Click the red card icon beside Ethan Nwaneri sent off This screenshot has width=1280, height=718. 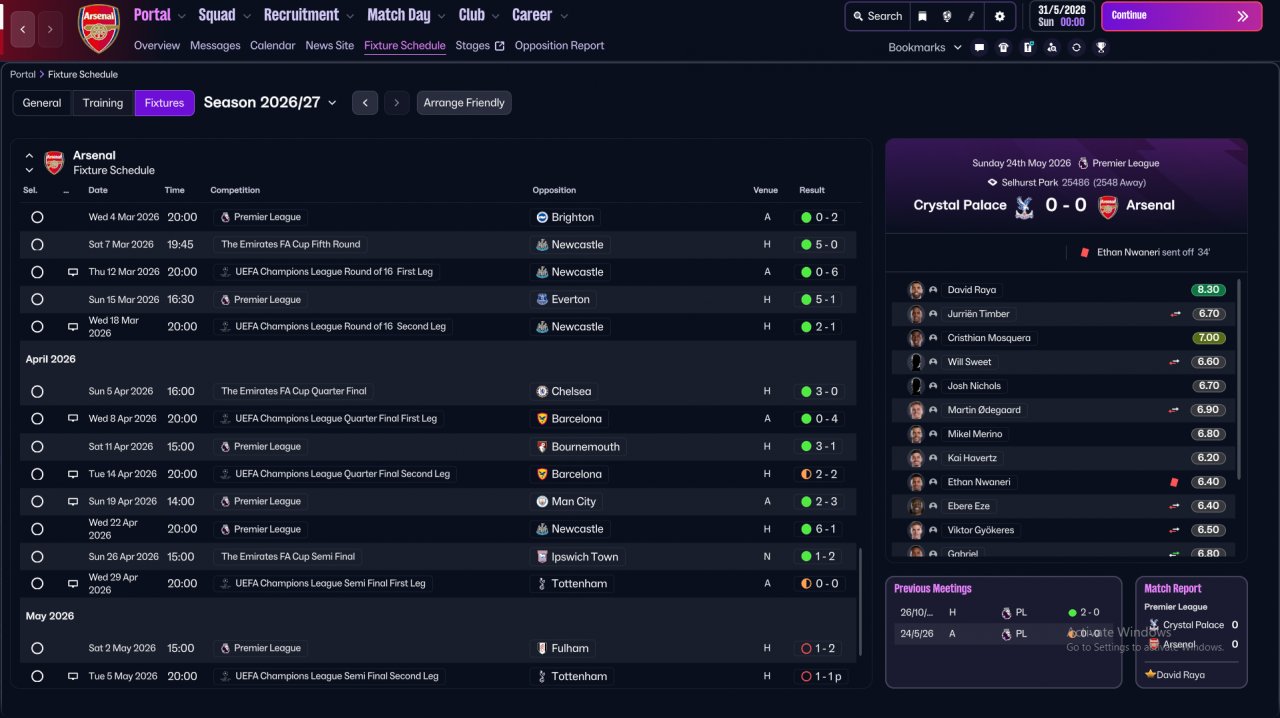coord(1084,253)
